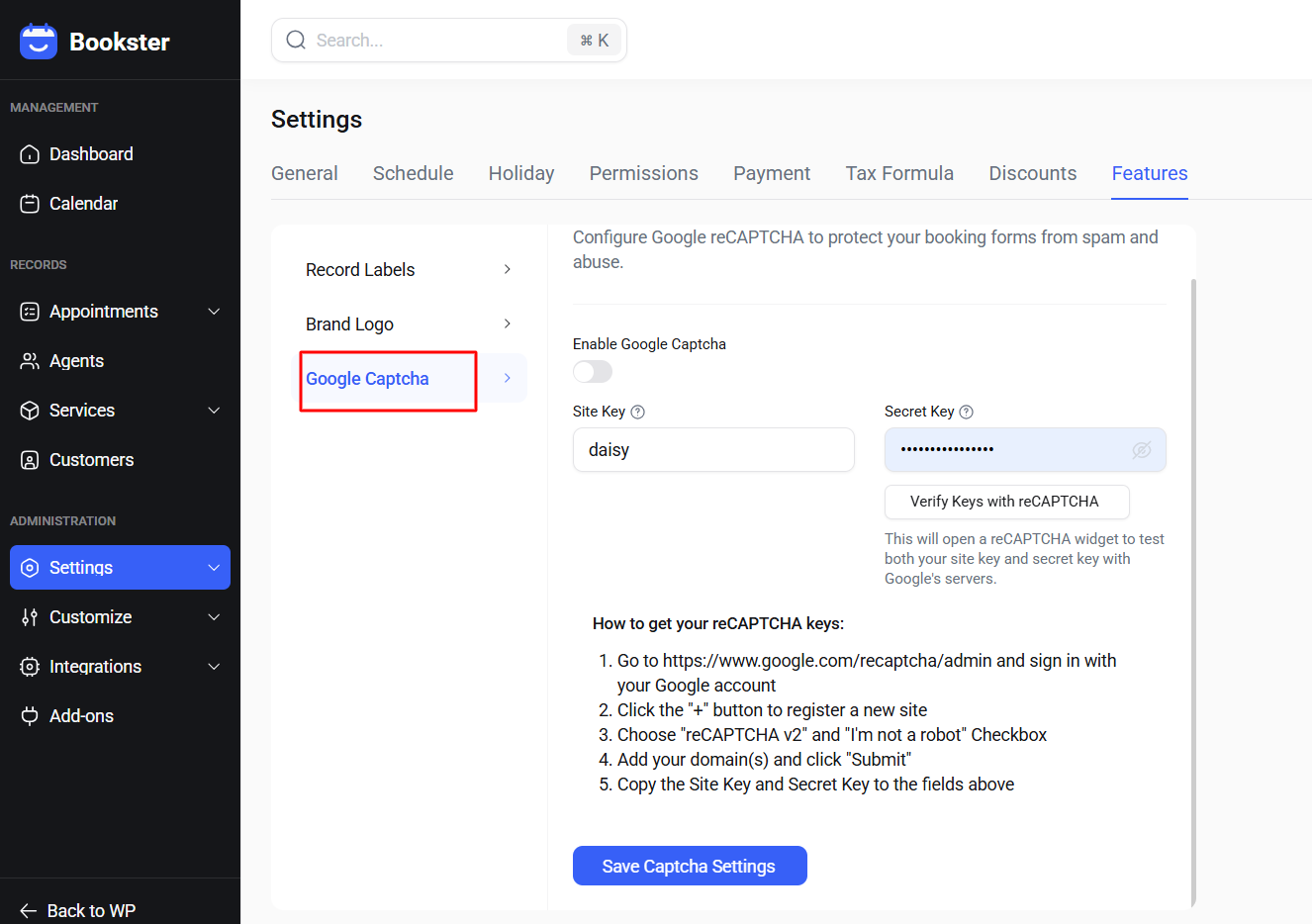Click the Site Key input field
This screenshot has width=1312, height=924.
(x=712, y=450)
